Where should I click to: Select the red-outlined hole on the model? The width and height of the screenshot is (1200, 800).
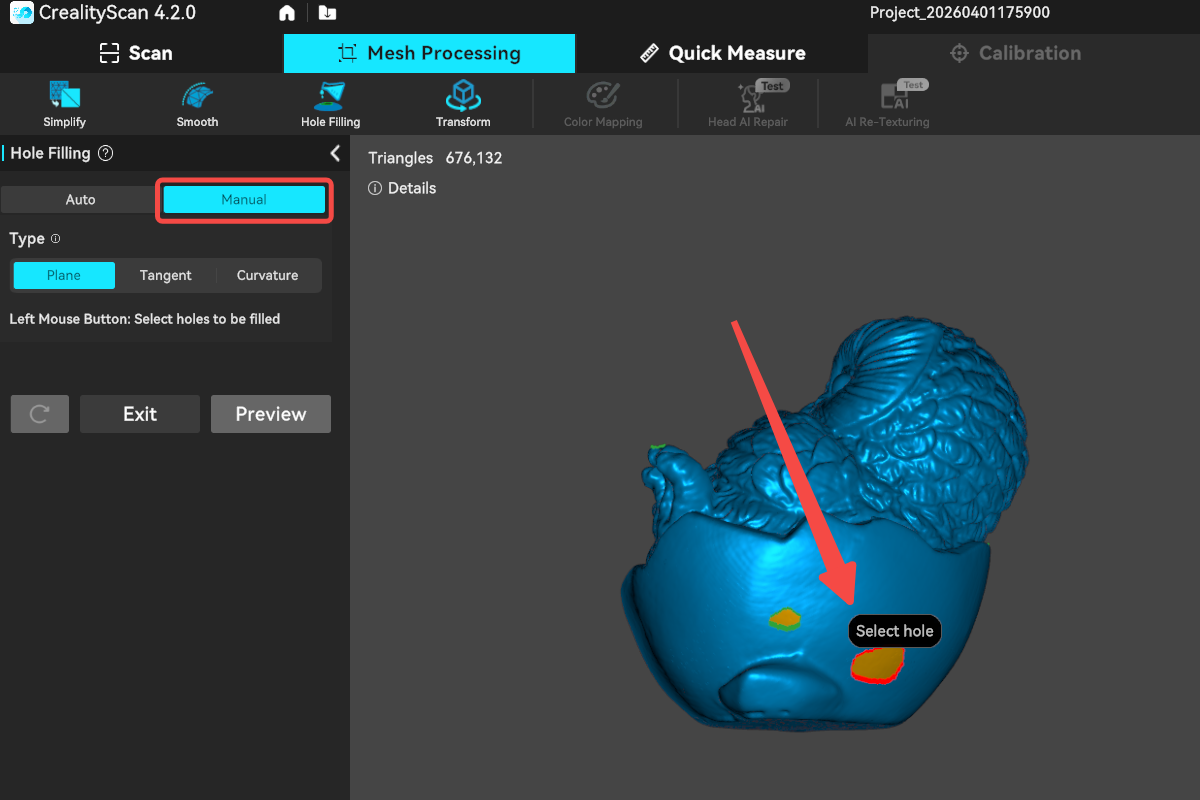coord(877,664)
